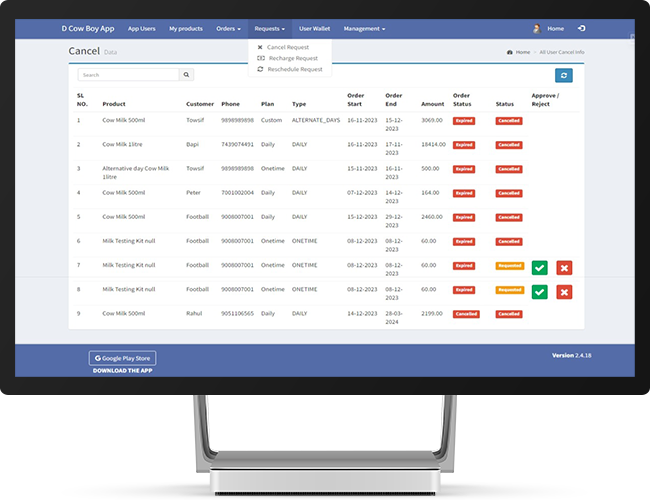Approve cancel request in row 8
The height and width of the screenshot is (500, 650).
[540, 291]
